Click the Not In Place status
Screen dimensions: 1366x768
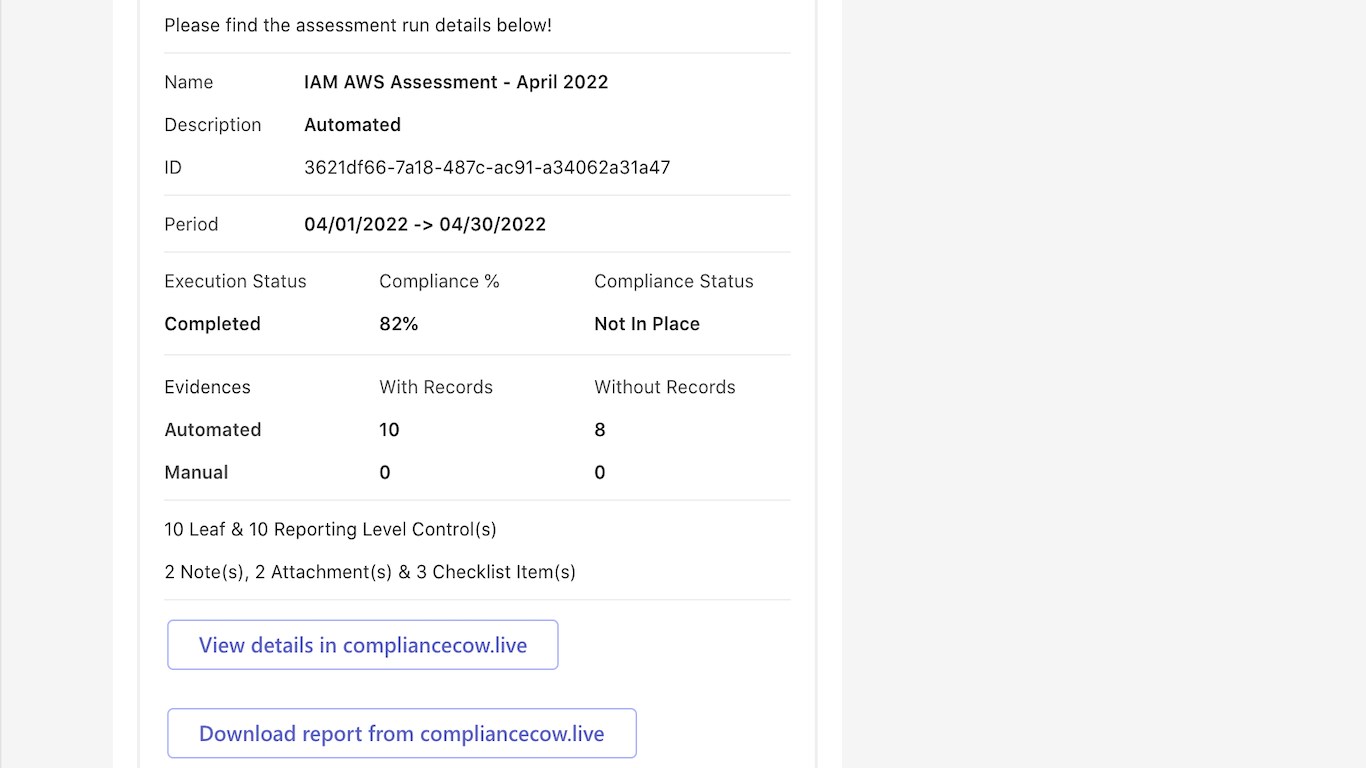coord(647,324)
